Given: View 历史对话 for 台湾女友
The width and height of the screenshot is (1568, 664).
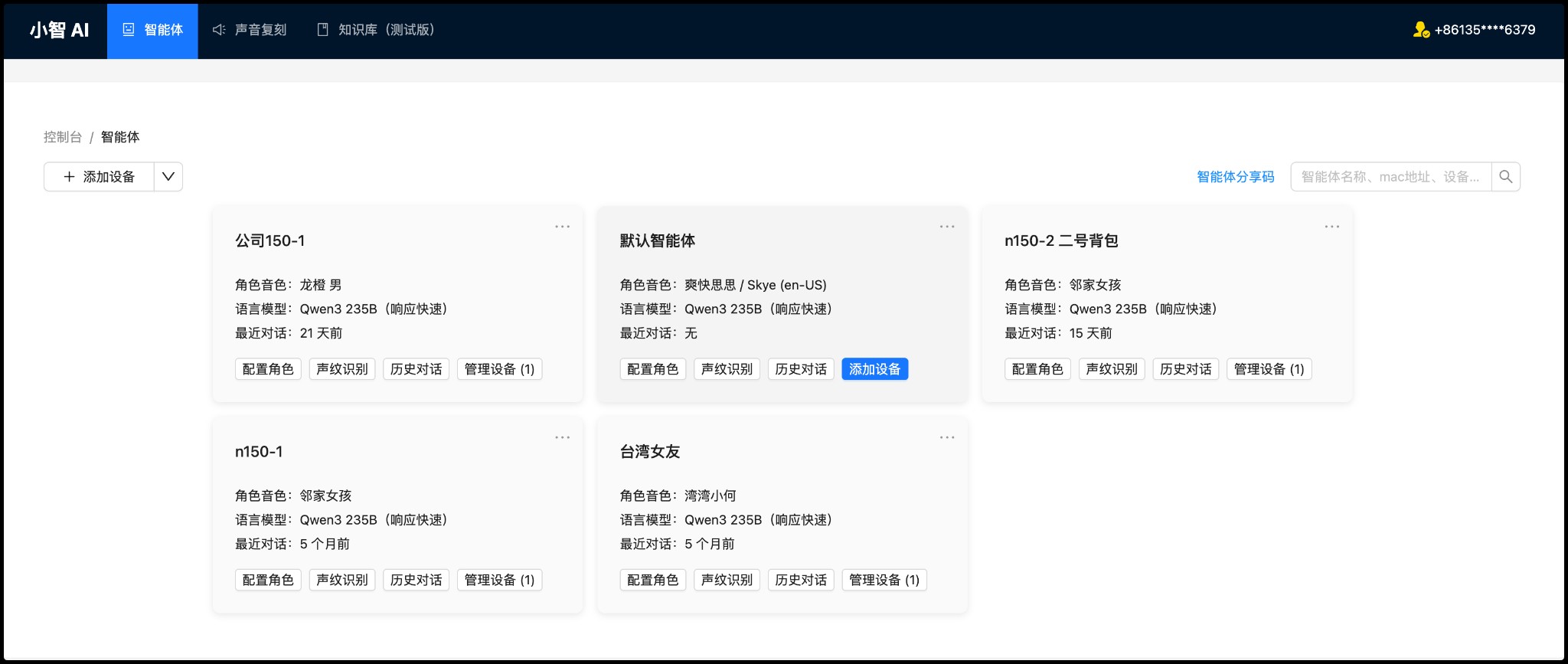Looking at the screenshot, I should click(x=801, y=580).
